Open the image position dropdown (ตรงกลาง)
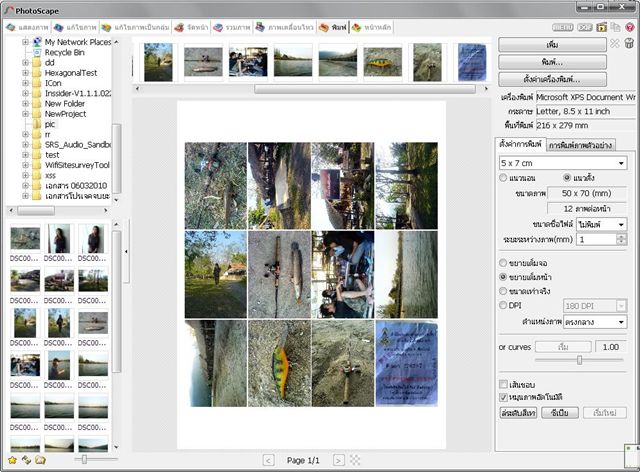 595,322
